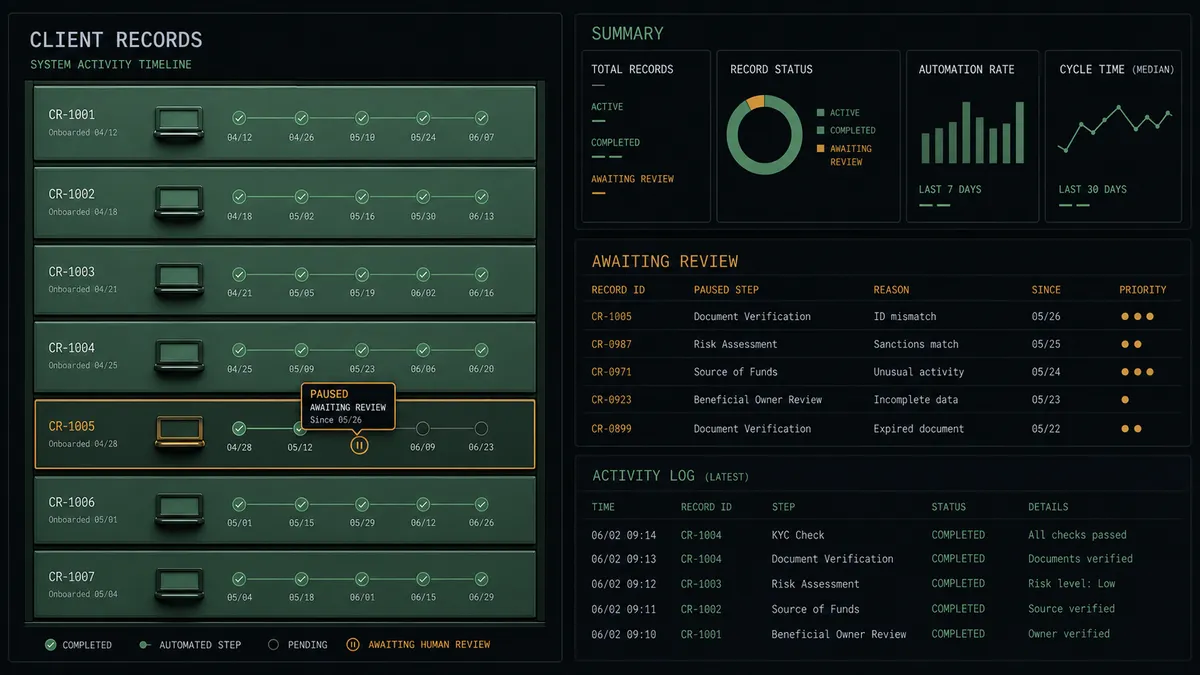The image size is (1200, 675).
Task: Select CR-1001 completed checkmark at 04/12
Action: click(239, 118)
